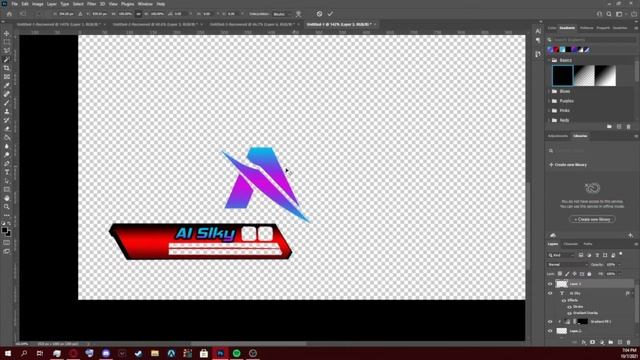The image size is (640, 360).
Task: Toggle lock transparent pixels in Layers panel
Action: 560,274
